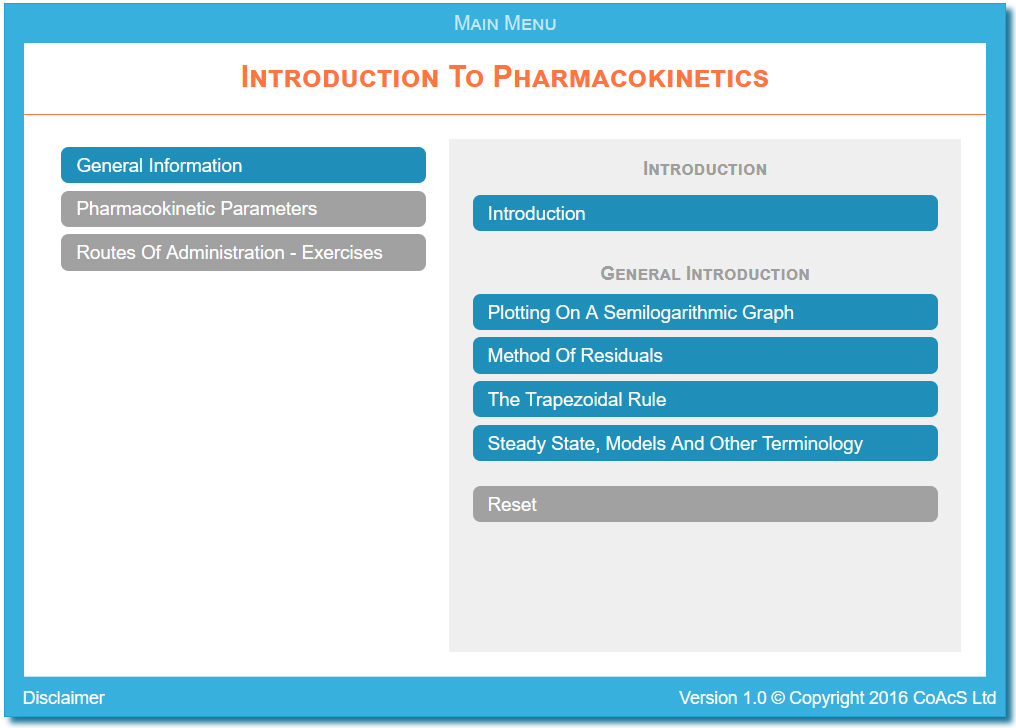Open The Trapezoidal Rule topic
The width and height of the screenshot is (1016, 728).
tap(705, 399)
